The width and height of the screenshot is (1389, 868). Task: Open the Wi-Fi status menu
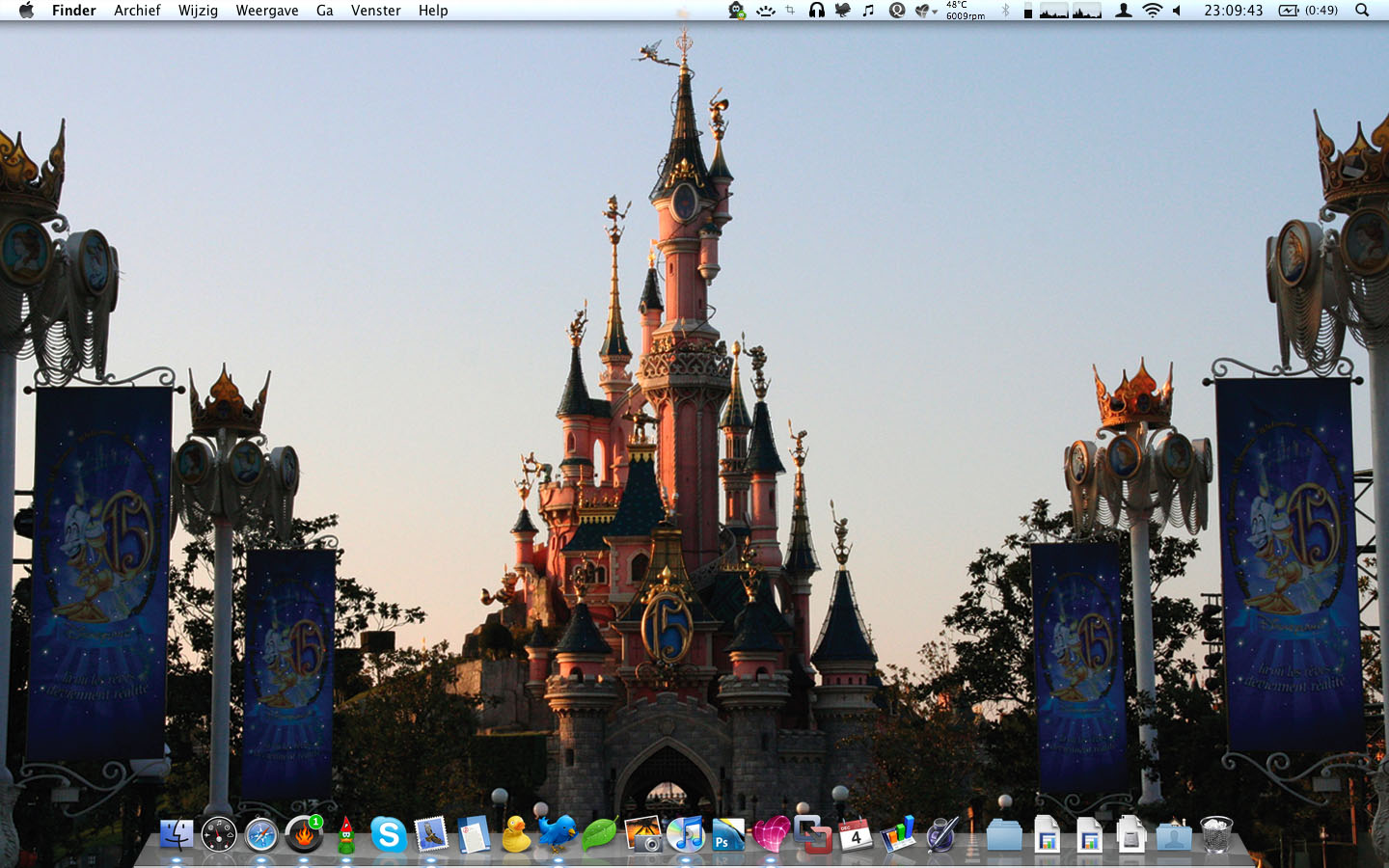point(1152,11)
